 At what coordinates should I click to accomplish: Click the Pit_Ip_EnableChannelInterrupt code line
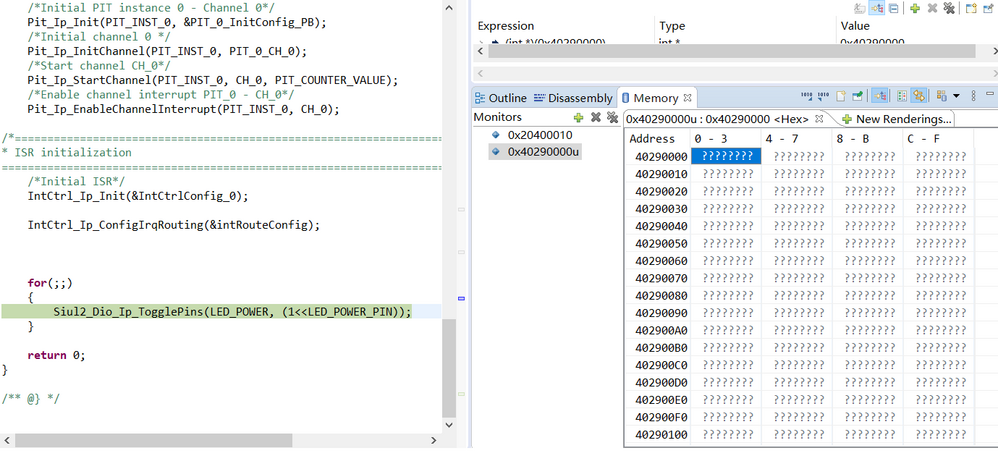(183, 109)
